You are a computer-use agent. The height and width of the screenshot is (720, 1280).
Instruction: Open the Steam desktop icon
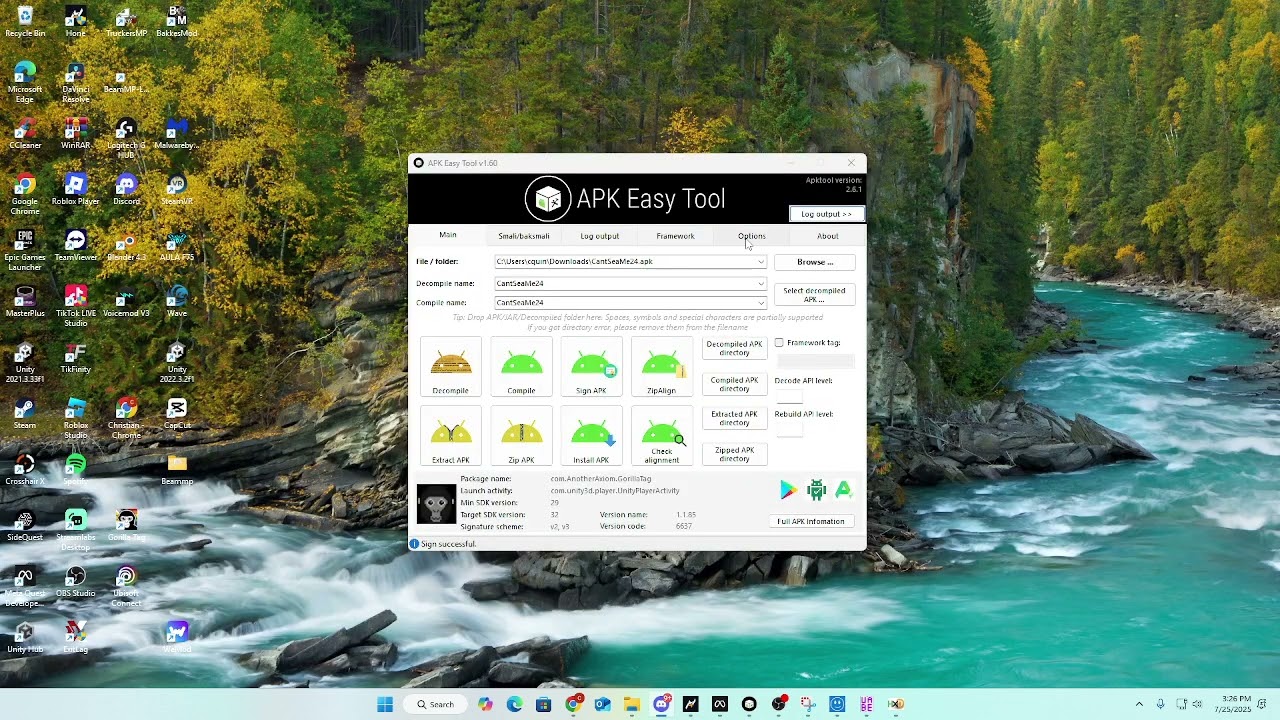pos(25,413)
